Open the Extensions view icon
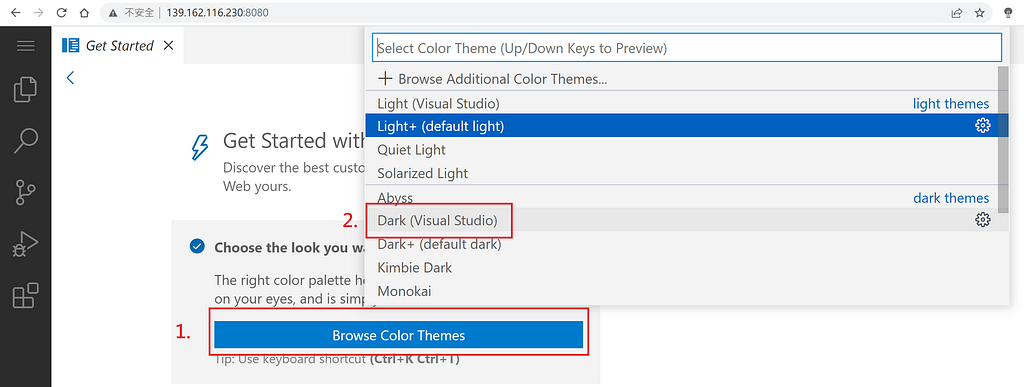The image size is (1024, 387). (25, 296)
